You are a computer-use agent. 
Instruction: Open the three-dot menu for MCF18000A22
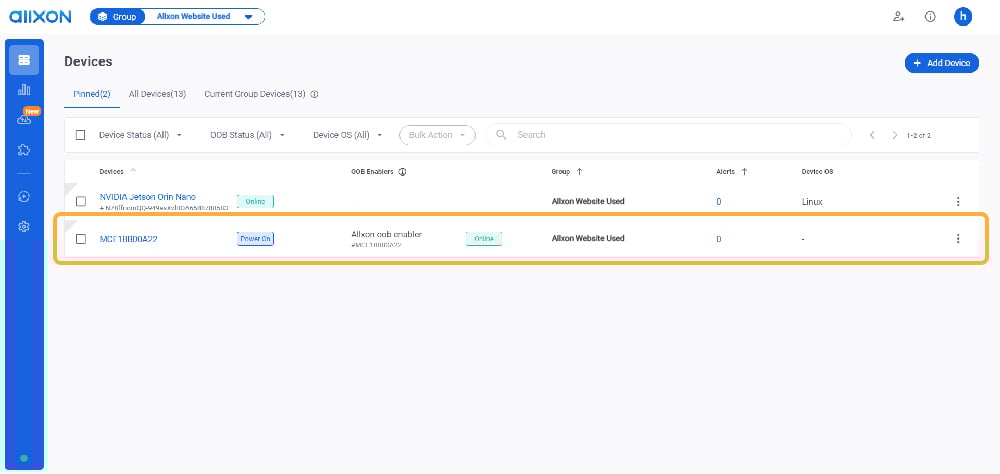click(x=958, y=239)
